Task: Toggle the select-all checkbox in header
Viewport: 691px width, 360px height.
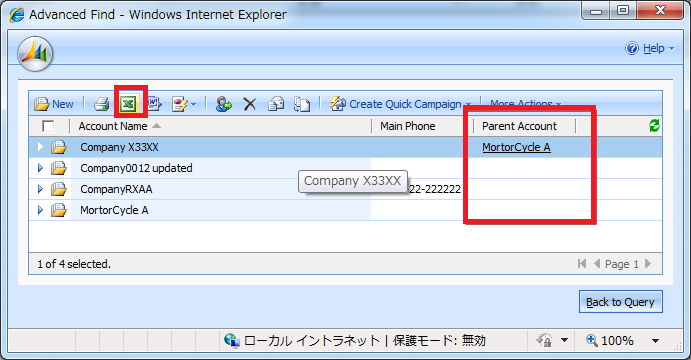Action: [x=48, y=126]
